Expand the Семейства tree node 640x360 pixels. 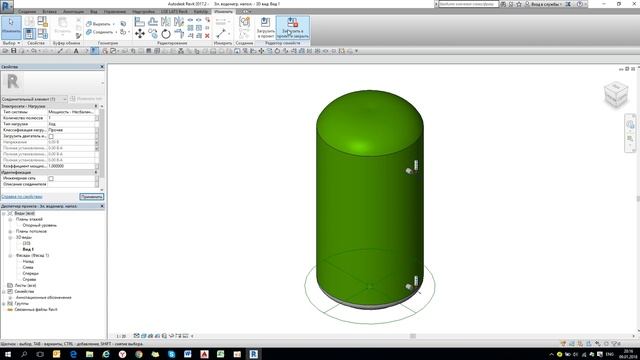[4, 292]
